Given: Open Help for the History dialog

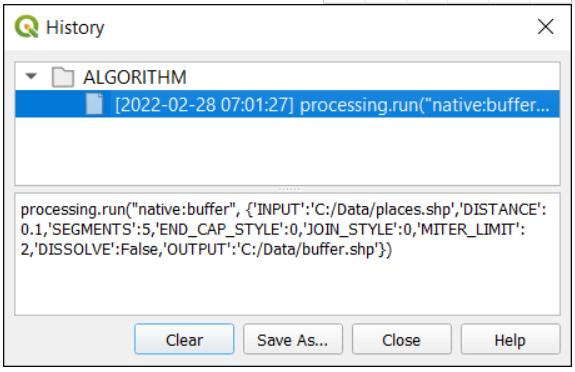Looking at the screenshot, I should pyautogui.click(x=510, y=339).
